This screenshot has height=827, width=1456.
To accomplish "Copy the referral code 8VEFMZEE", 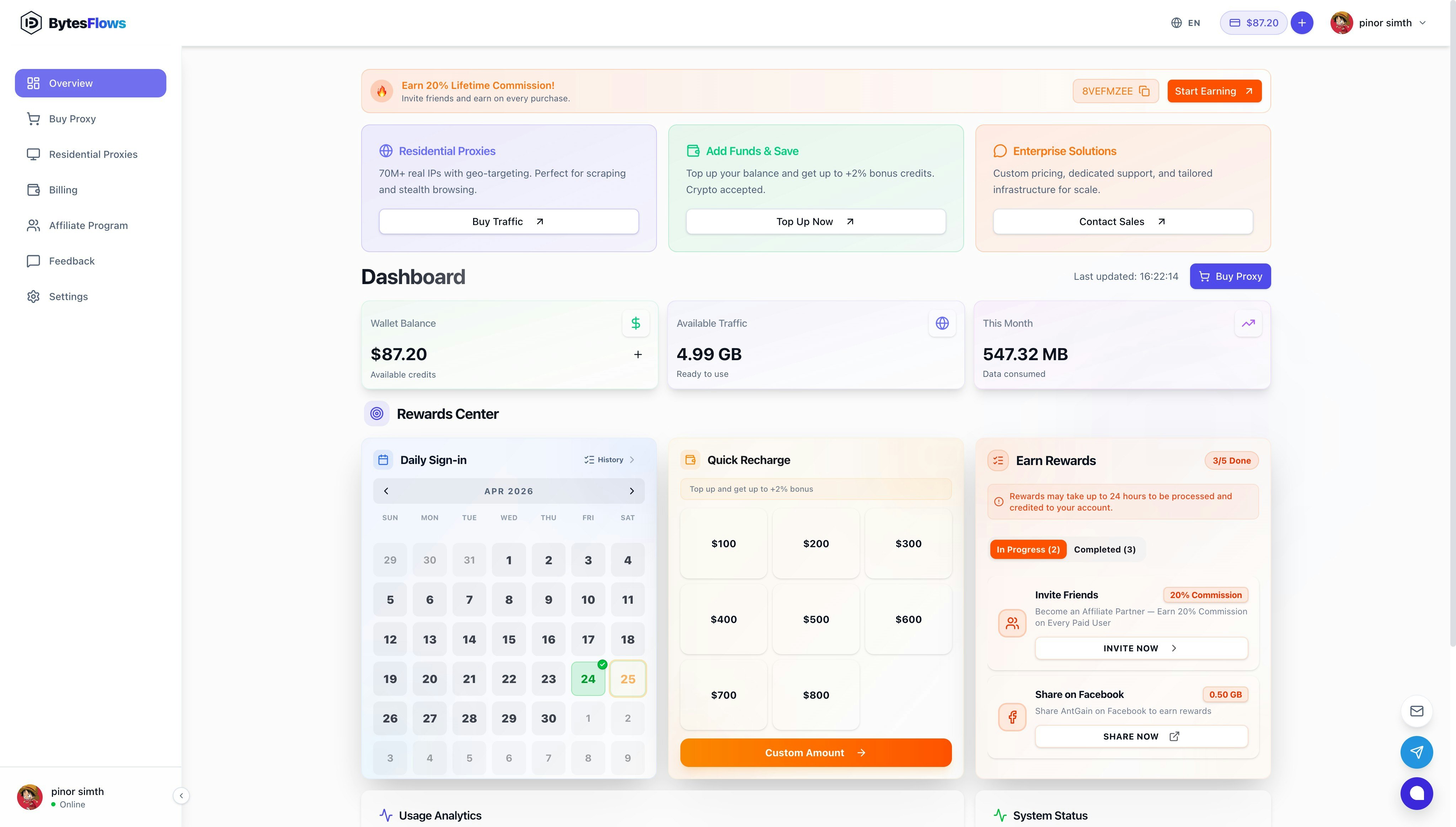I will click(x=1144, y=91).
